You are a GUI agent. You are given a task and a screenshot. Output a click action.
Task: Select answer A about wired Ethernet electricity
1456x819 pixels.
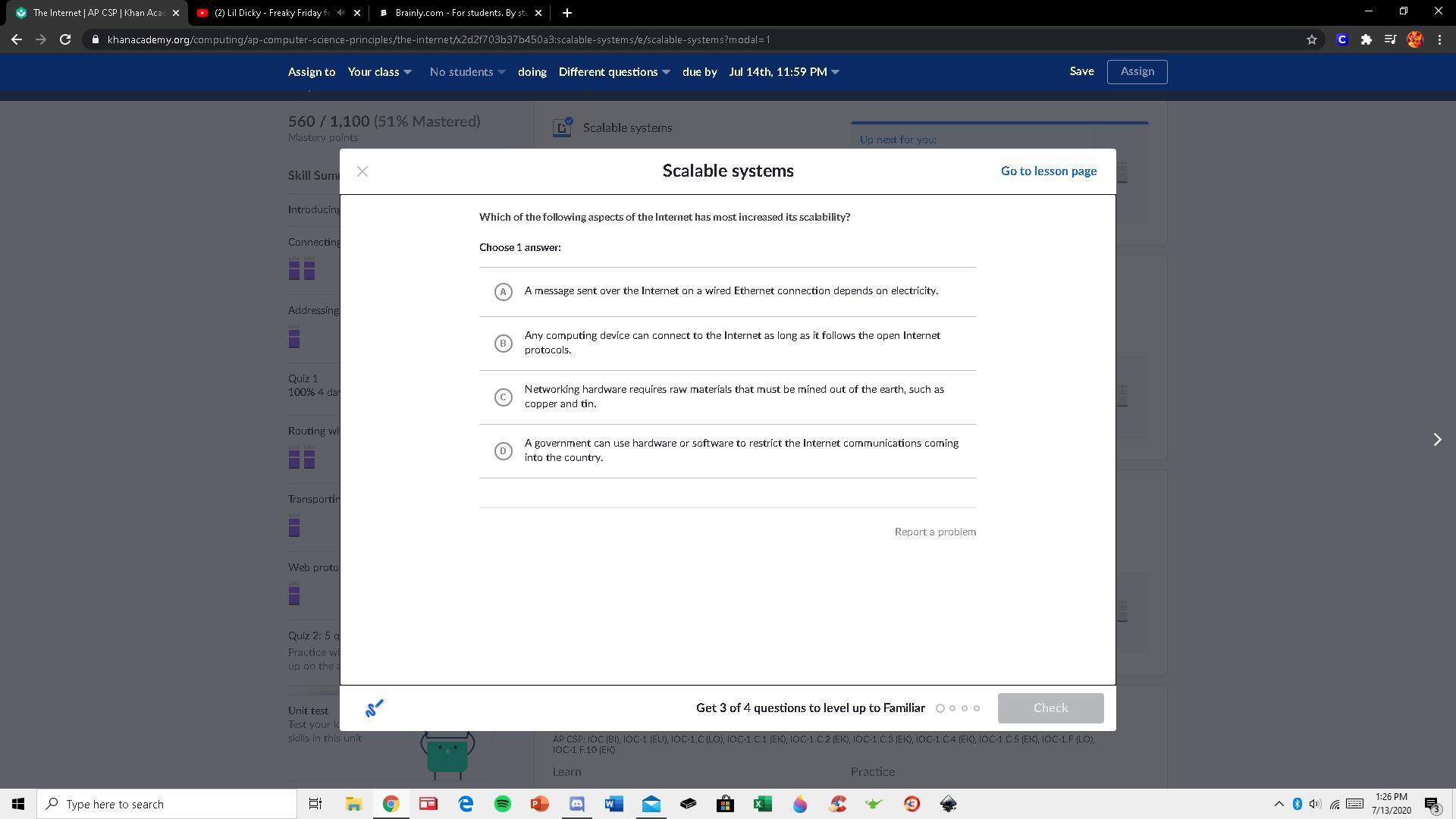(503, 292)
